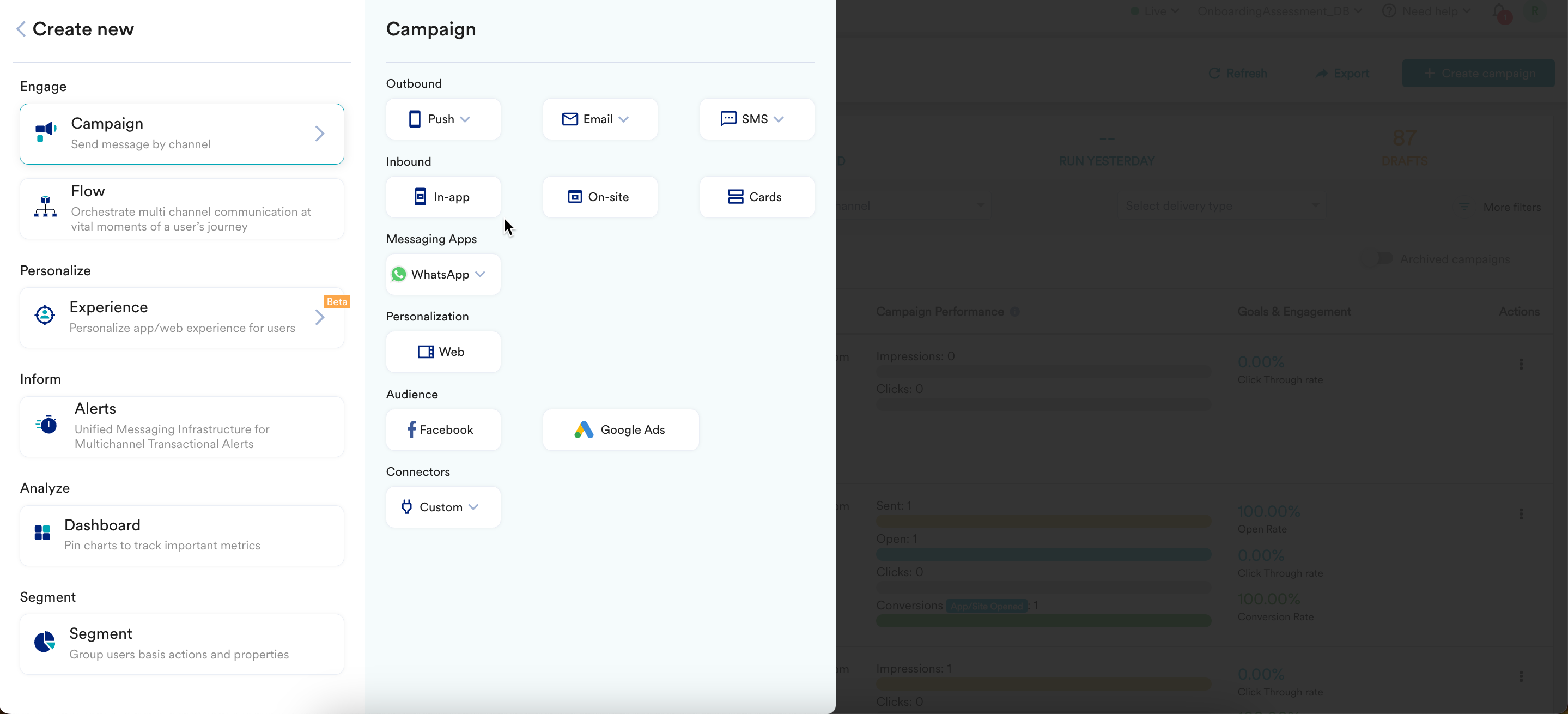Pick the Web personalization option

(442, 352)
